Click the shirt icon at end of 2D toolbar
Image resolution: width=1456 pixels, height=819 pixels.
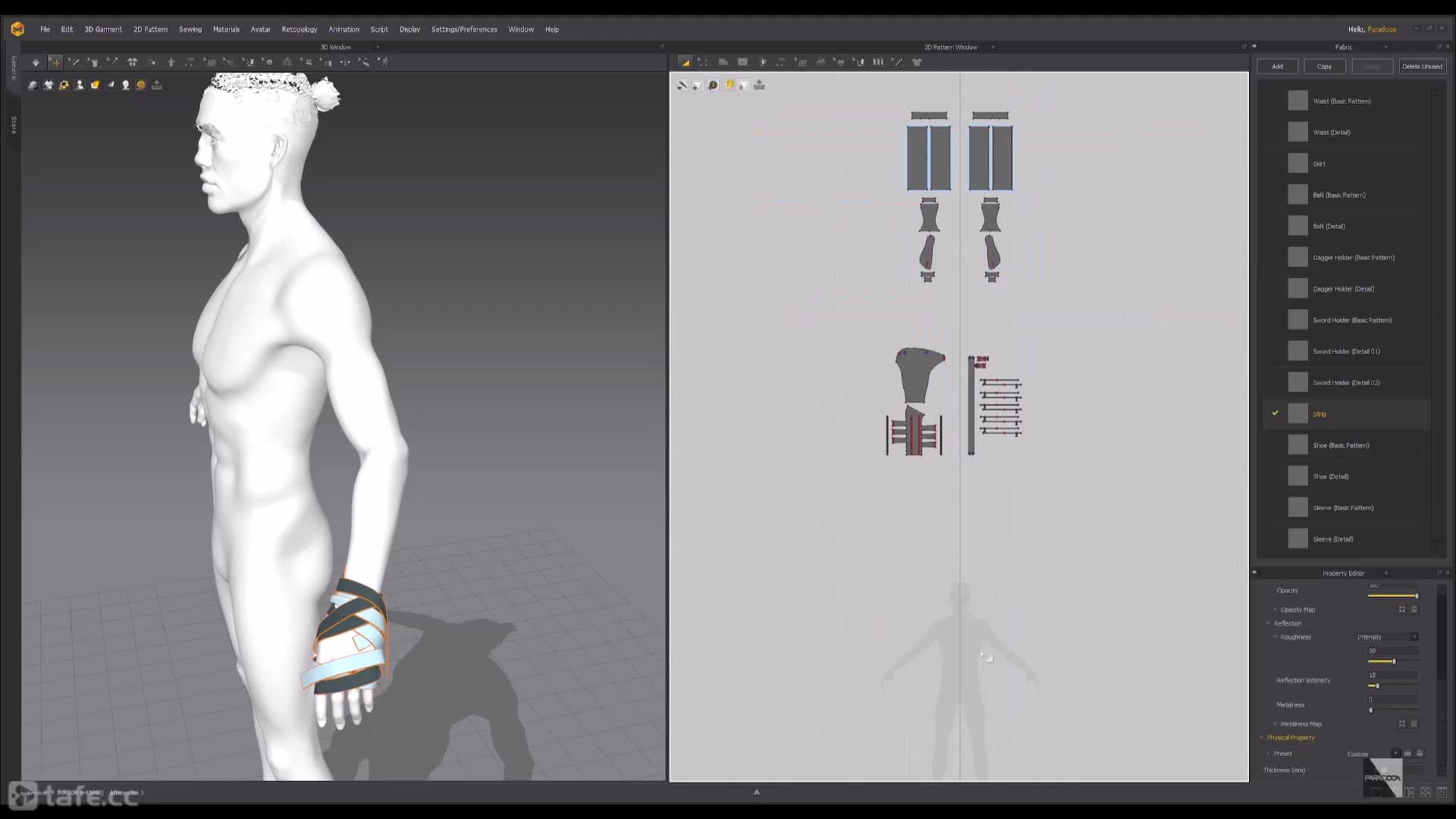click(917, 62)
